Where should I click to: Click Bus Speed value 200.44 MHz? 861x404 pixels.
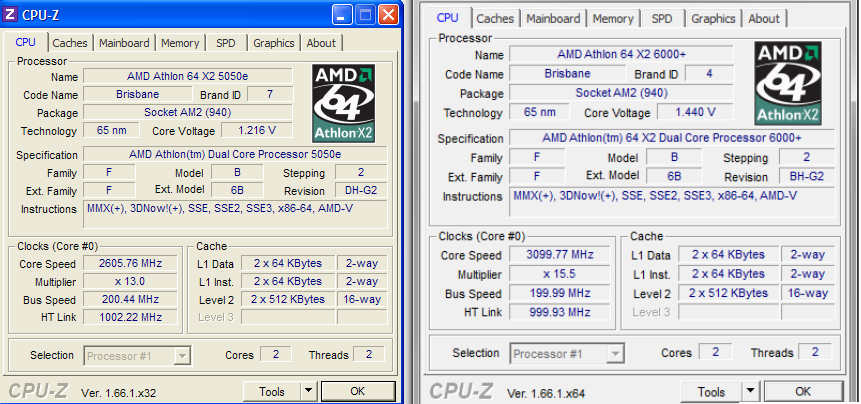(130, 299)
